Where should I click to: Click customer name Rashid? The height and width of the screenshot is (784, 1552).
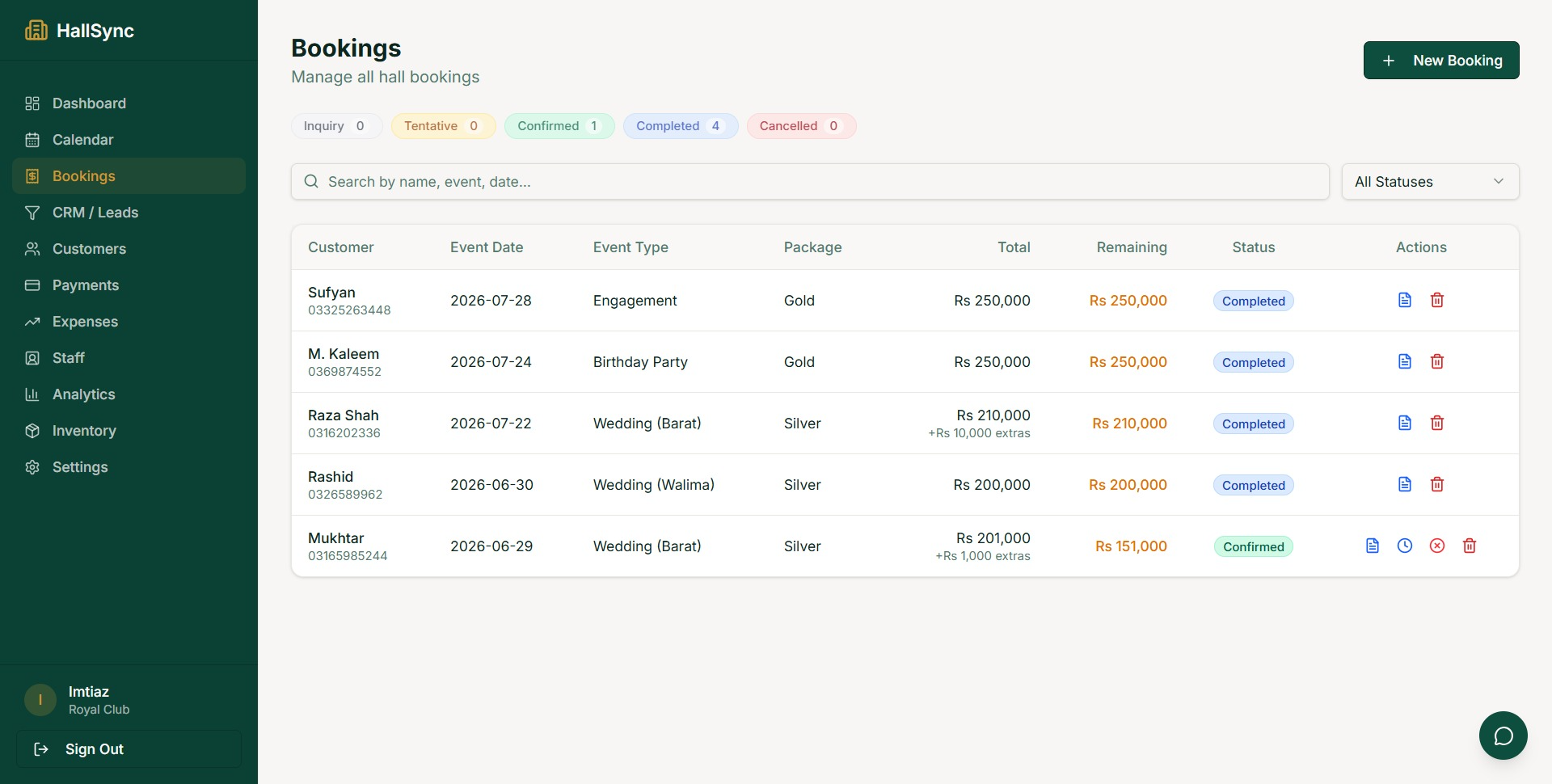point(331,477)
